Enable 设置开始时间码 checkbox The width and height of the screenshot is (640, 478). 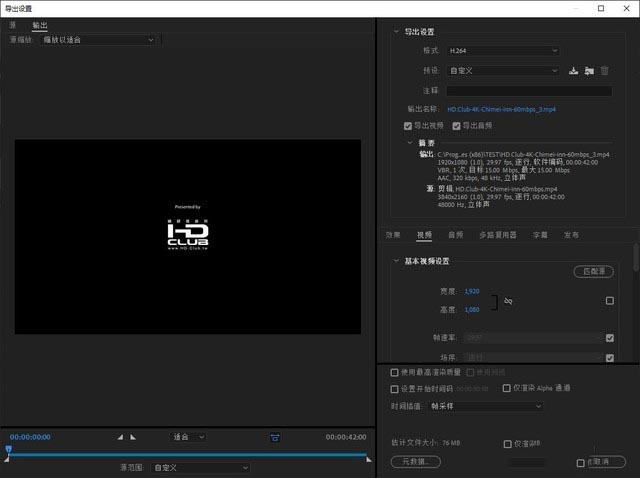(394, 389)
